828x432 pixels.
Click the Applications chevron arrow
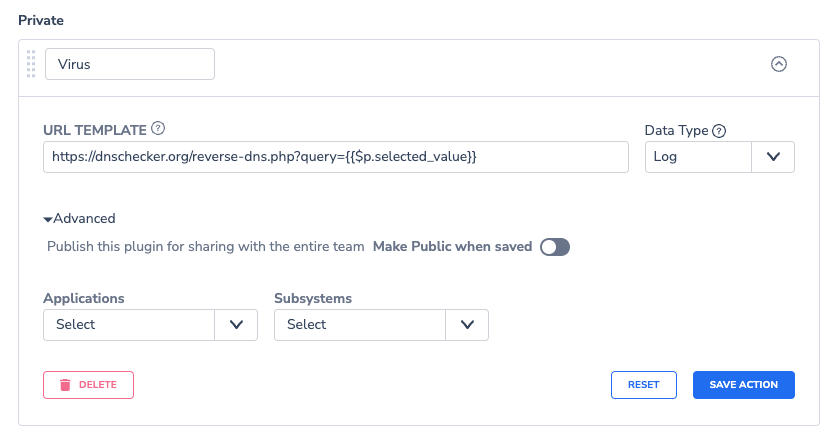click(236, 325)
